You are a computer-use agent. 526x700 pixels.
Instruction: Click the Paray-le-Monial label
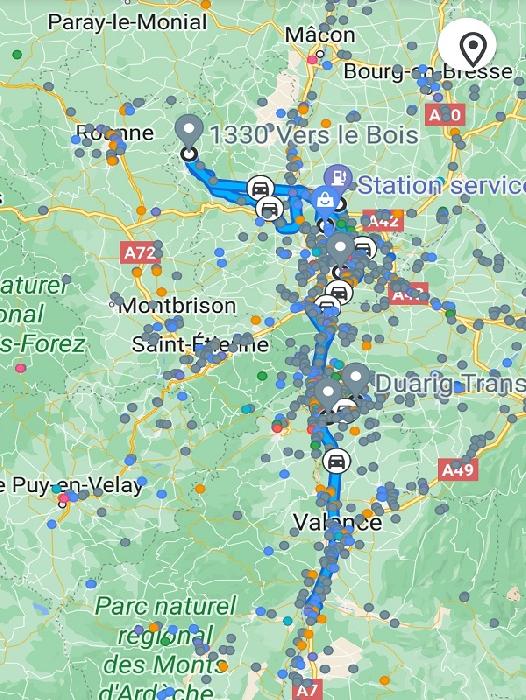pyautogui.click(x=128, y=22)
